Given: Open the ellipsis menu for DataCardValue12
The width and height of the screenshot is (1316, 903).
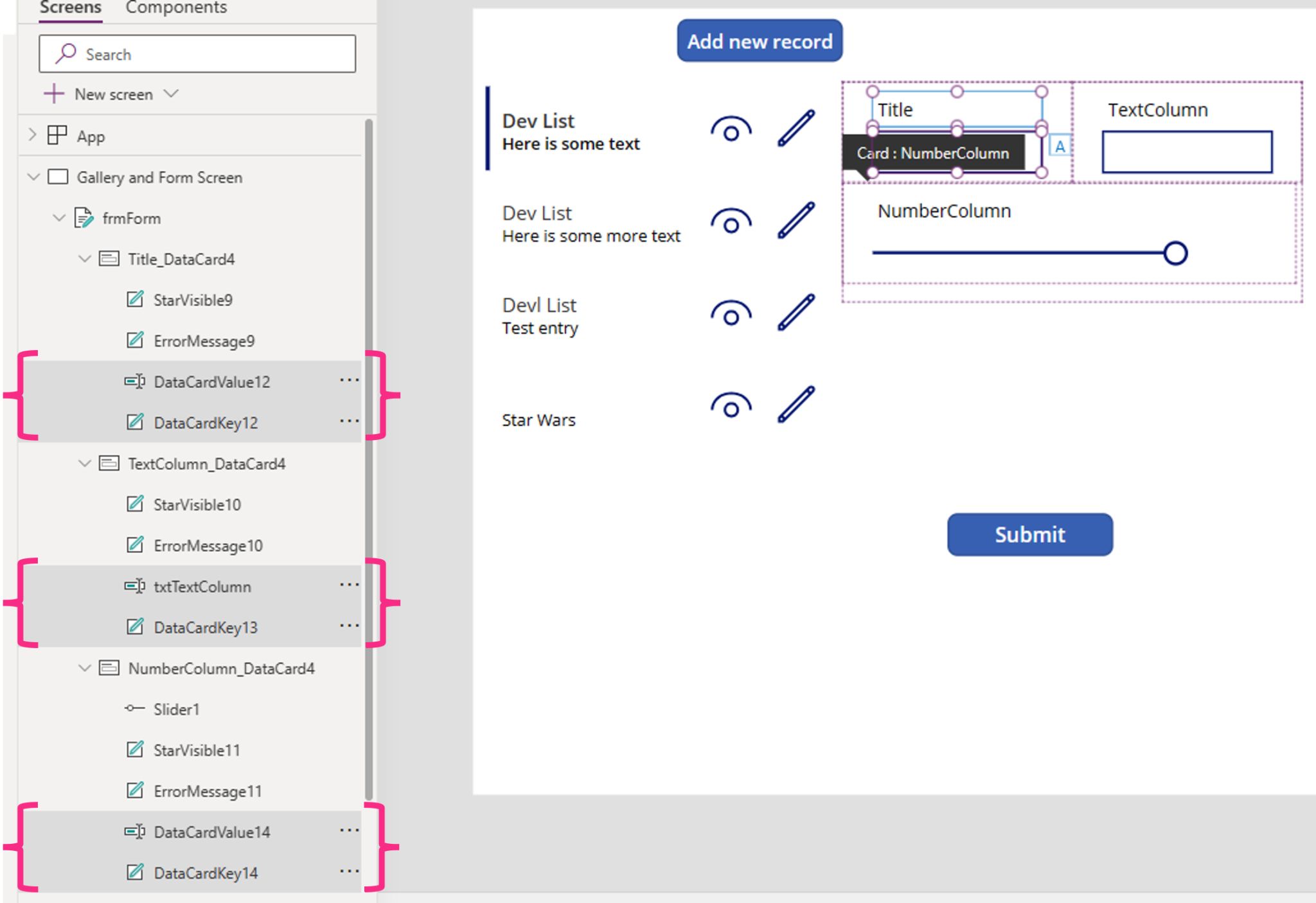Looking at the screenshot, I should pos(349,380).
